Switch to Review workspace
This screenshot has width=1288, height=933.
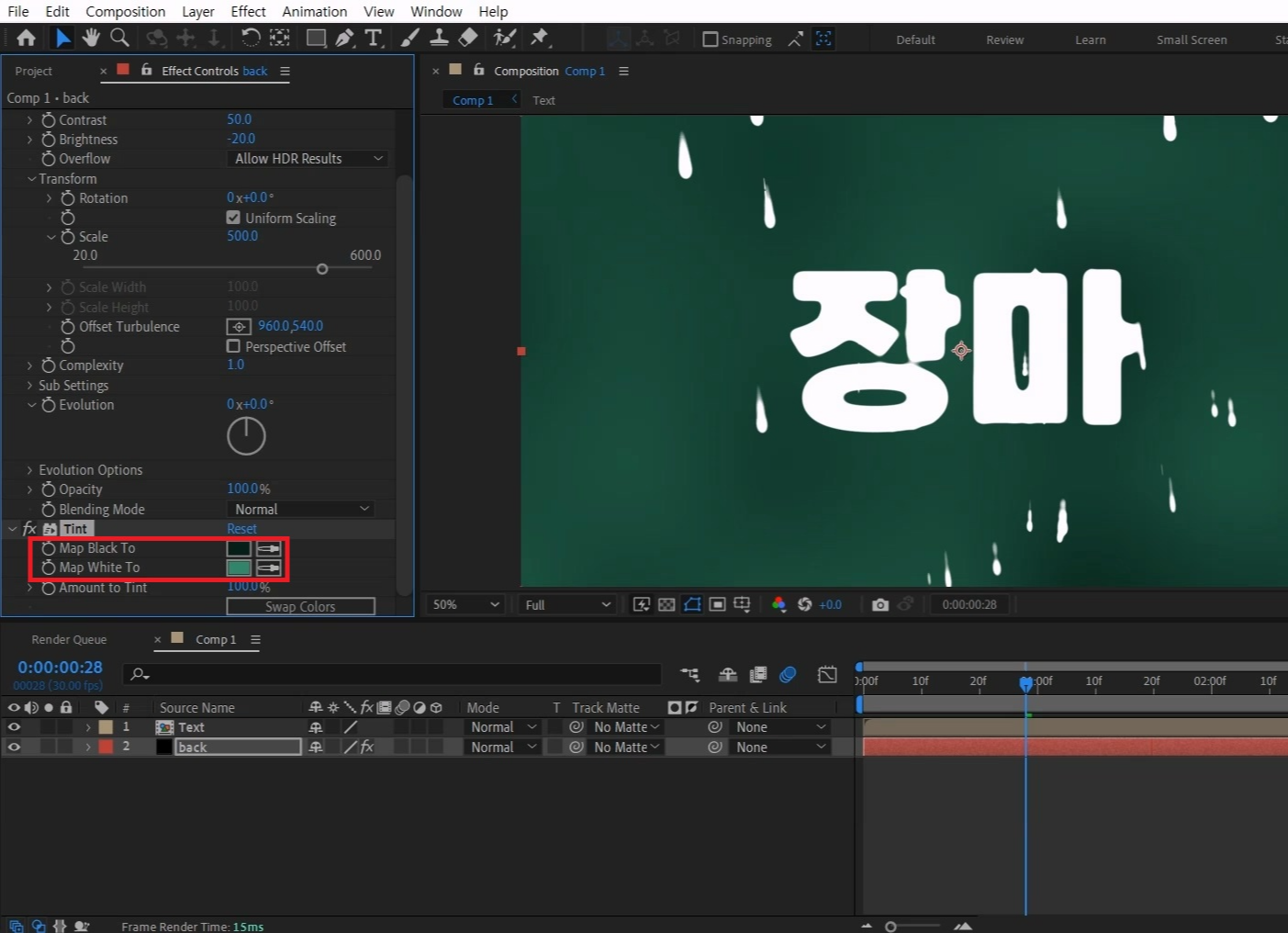pos(1004,39)
